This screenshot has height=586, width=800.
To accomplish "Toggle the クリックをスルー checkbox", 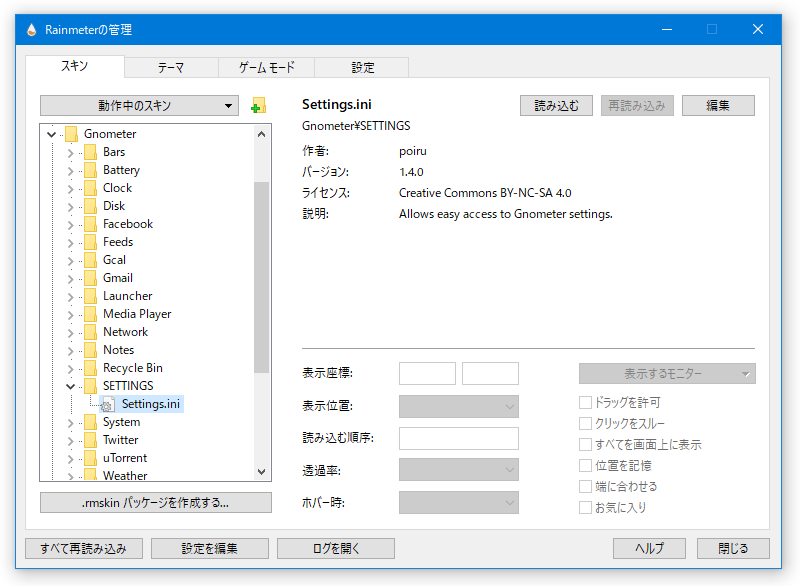I will pos(585,423).
